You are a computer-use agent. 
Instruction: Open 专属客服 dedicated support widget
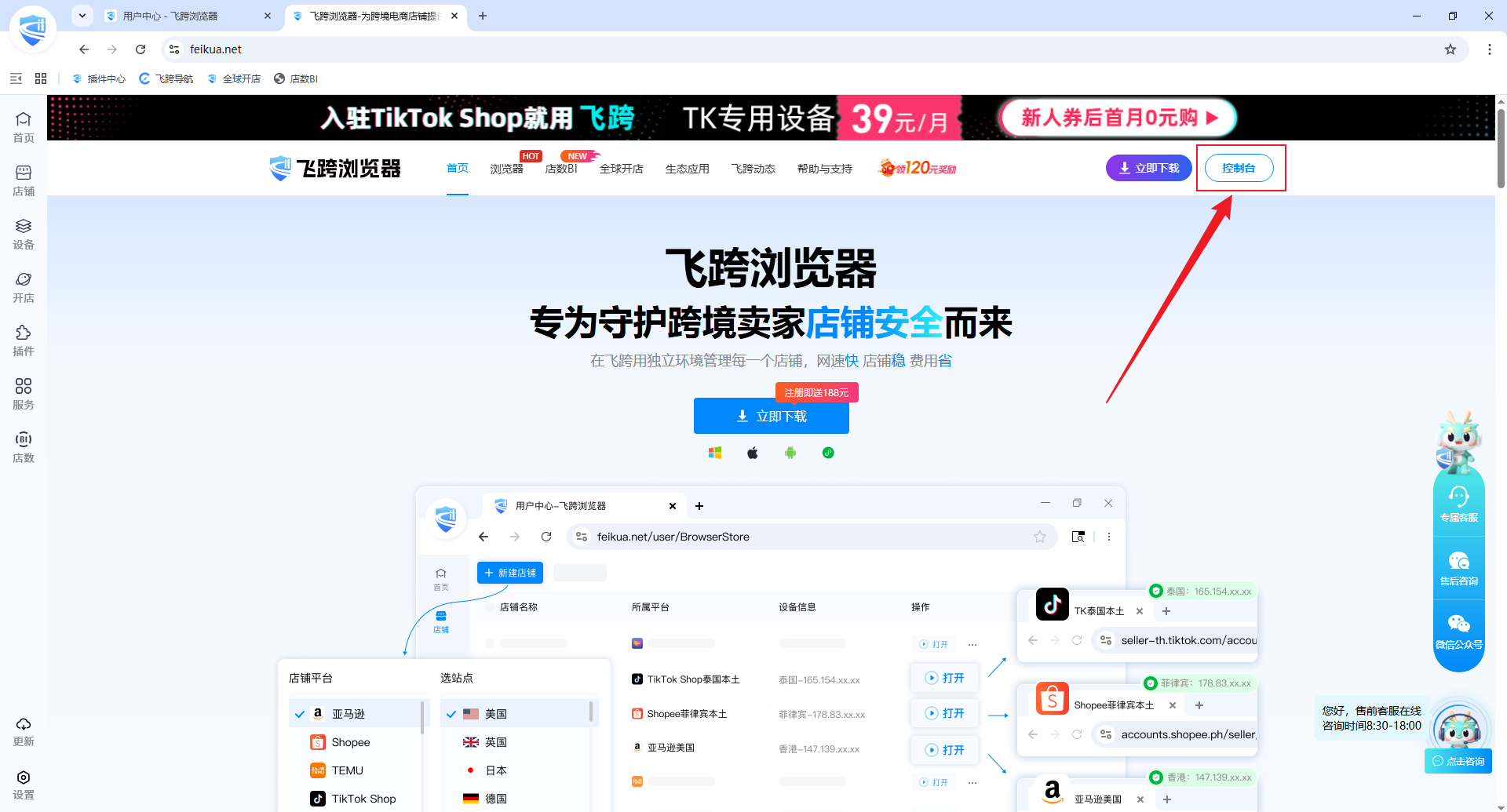pyautogui.click(x=1459, y=504)
